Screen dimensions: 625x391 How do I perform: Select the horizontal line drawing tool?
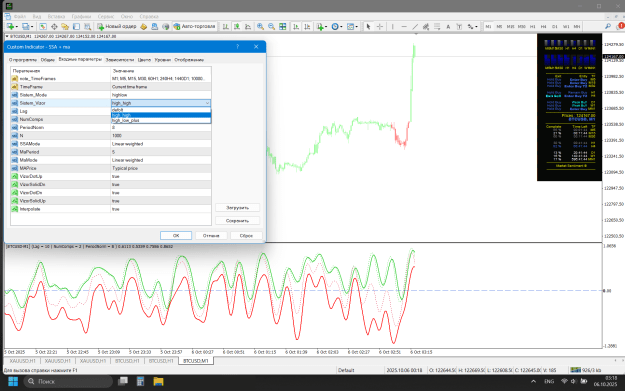tap(404, 26)
